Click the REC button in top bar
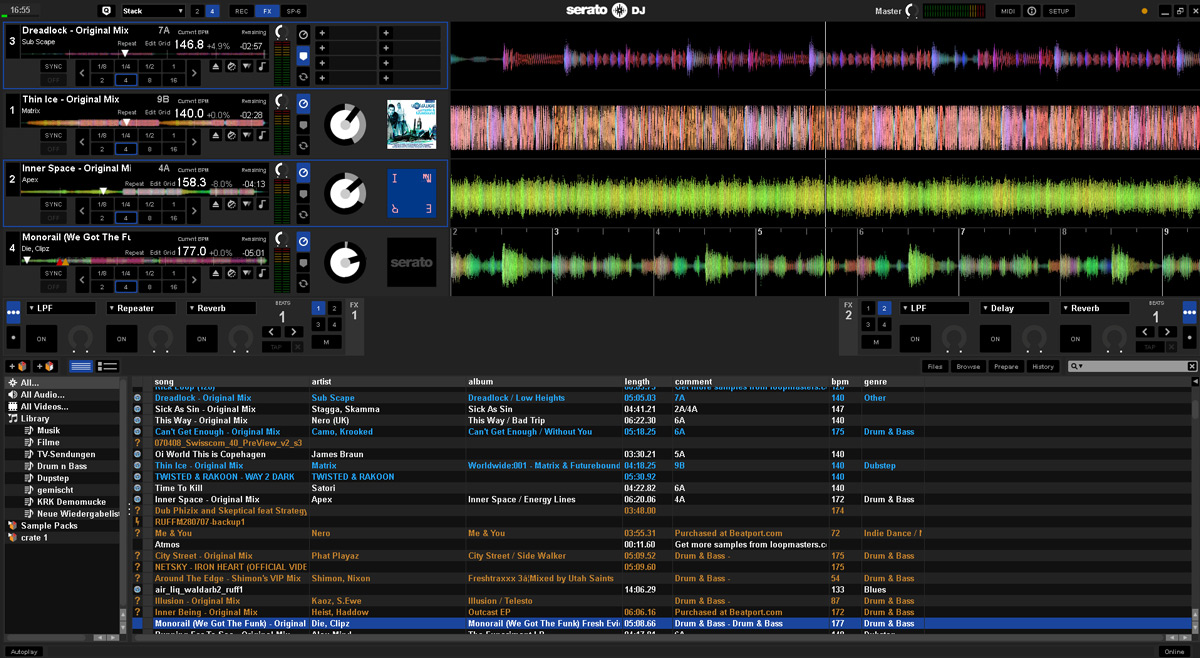The image size is (1200, 658). click(240, 11)
